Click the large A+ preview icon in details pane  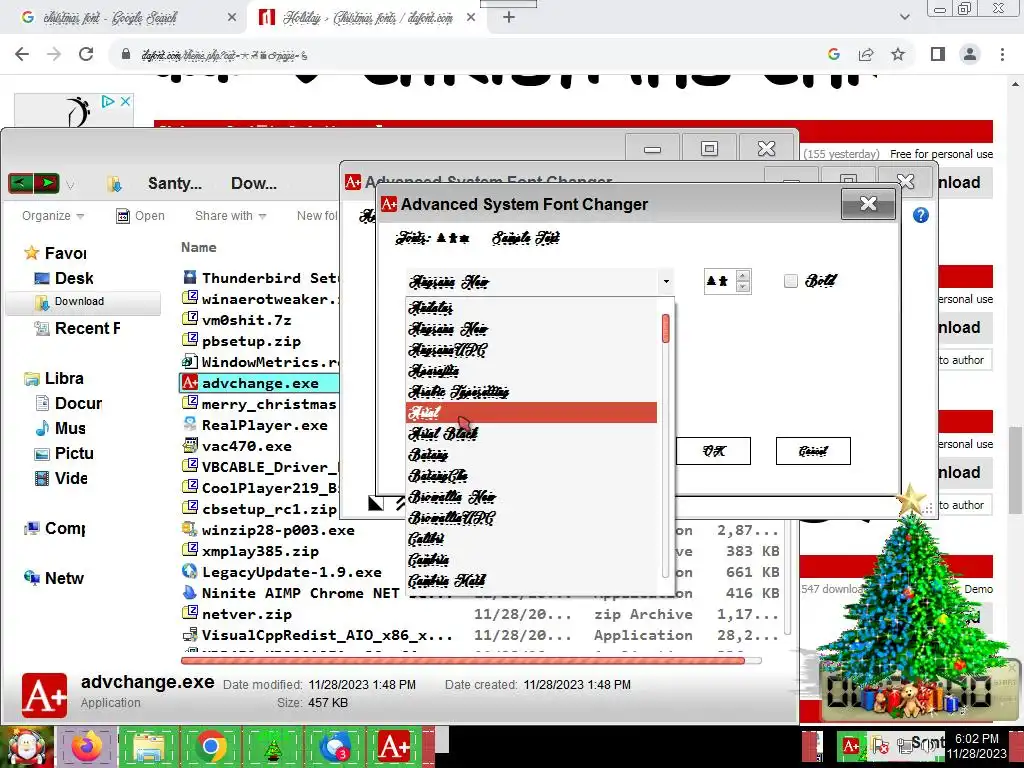pos(44,695)
